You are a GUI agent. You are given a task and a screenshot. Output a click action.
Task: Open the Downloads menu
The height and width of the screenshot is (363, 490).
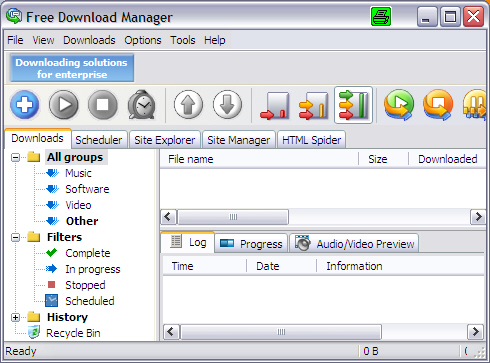coord(89,40)
